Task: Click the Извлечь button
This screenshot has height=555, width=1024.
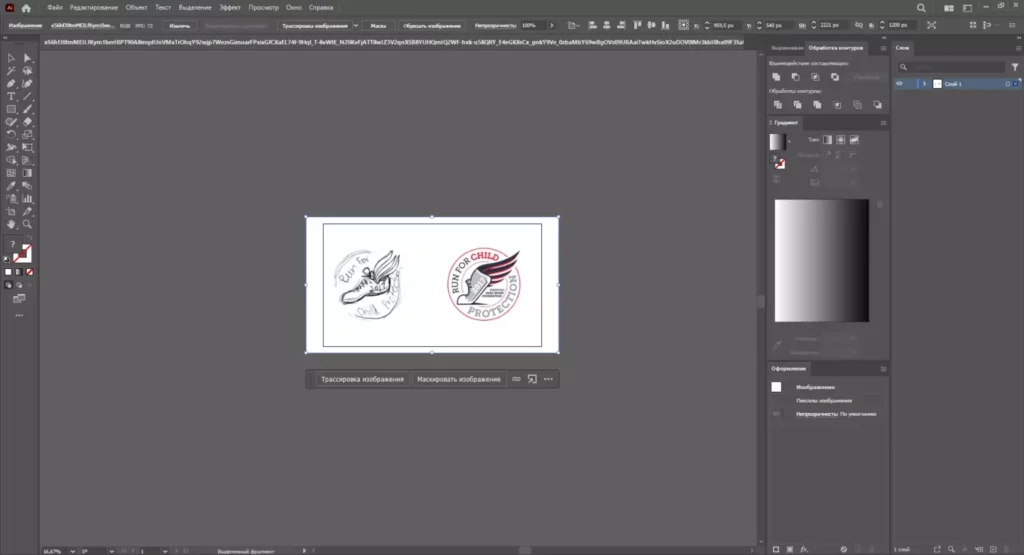Action: (x=180, y=25)
